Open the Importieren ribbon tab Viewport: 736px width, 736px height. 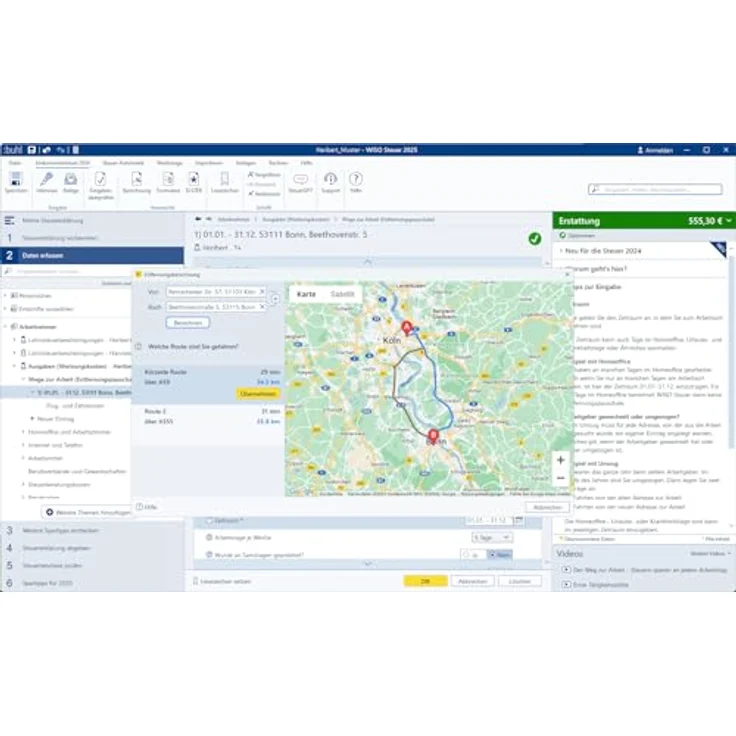[209, 162]
